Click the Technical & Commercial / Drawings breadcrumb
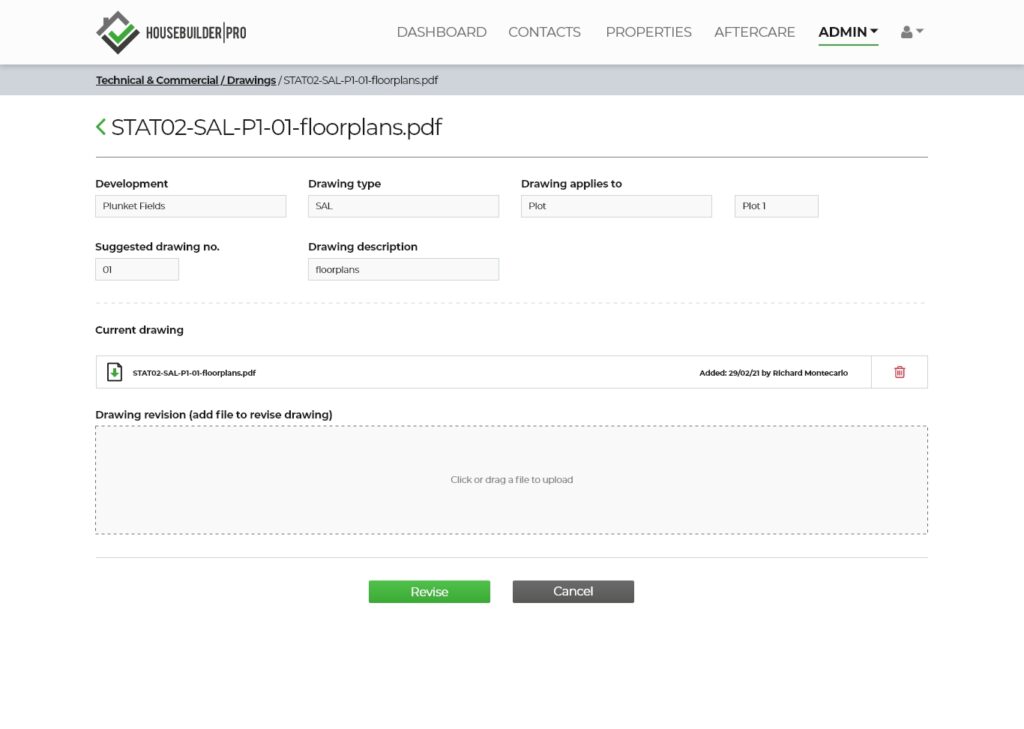Screen dimensions: 1024x729 coord(185,80)
